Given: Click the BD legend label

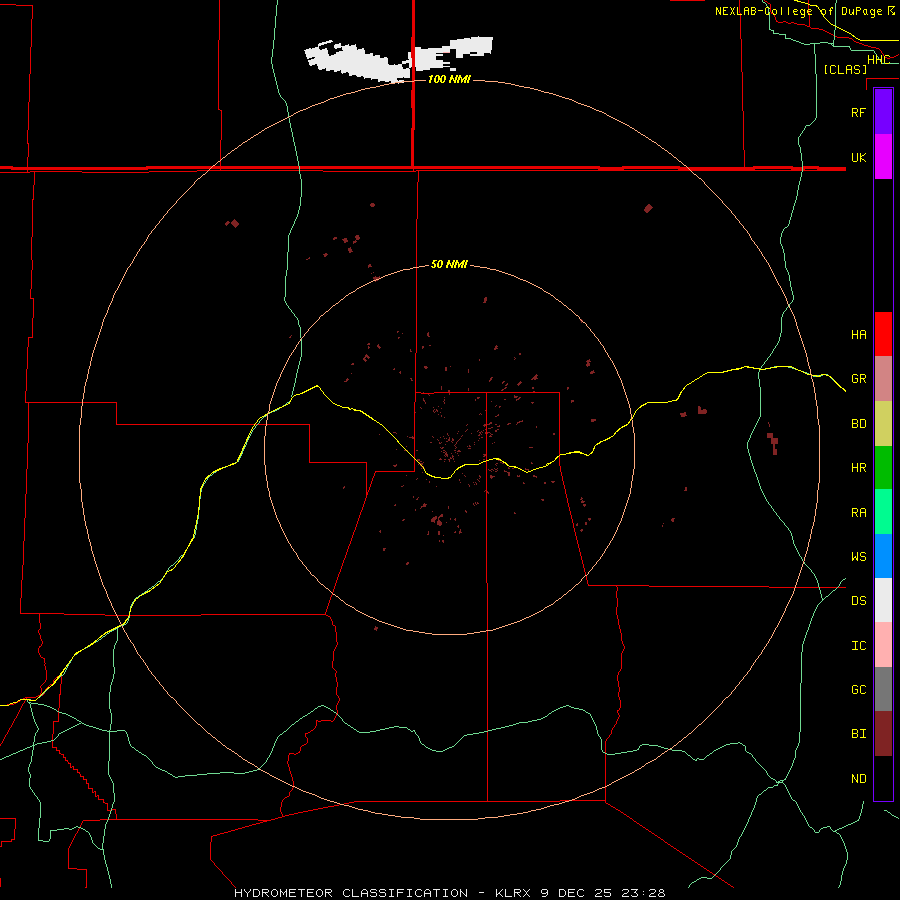Looking at the screenshot, I should click(858, 424).
